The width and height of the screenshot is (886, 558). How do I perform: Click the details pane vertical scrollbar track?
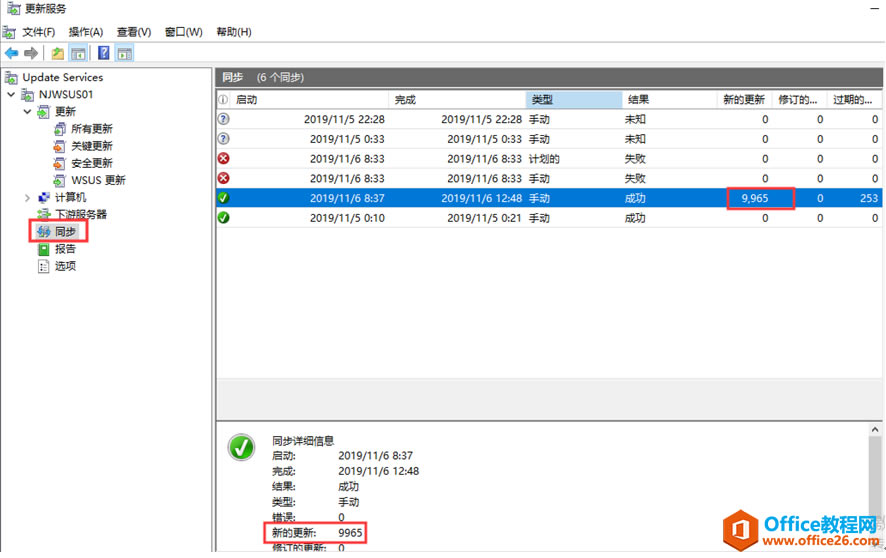tap(875, 491)
